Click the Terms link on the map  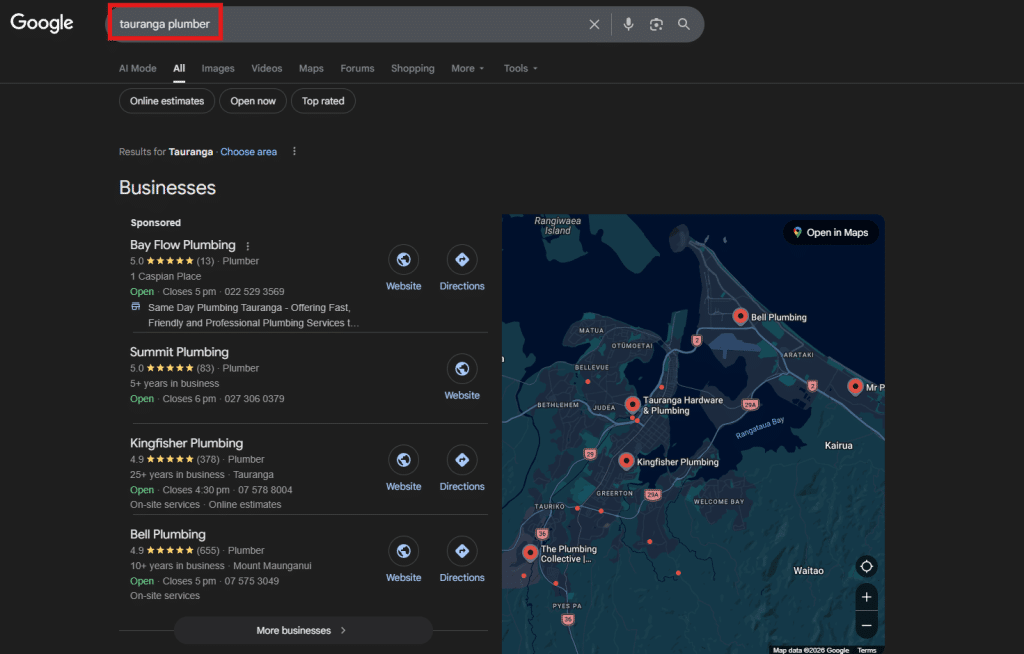tap(867, 650)
